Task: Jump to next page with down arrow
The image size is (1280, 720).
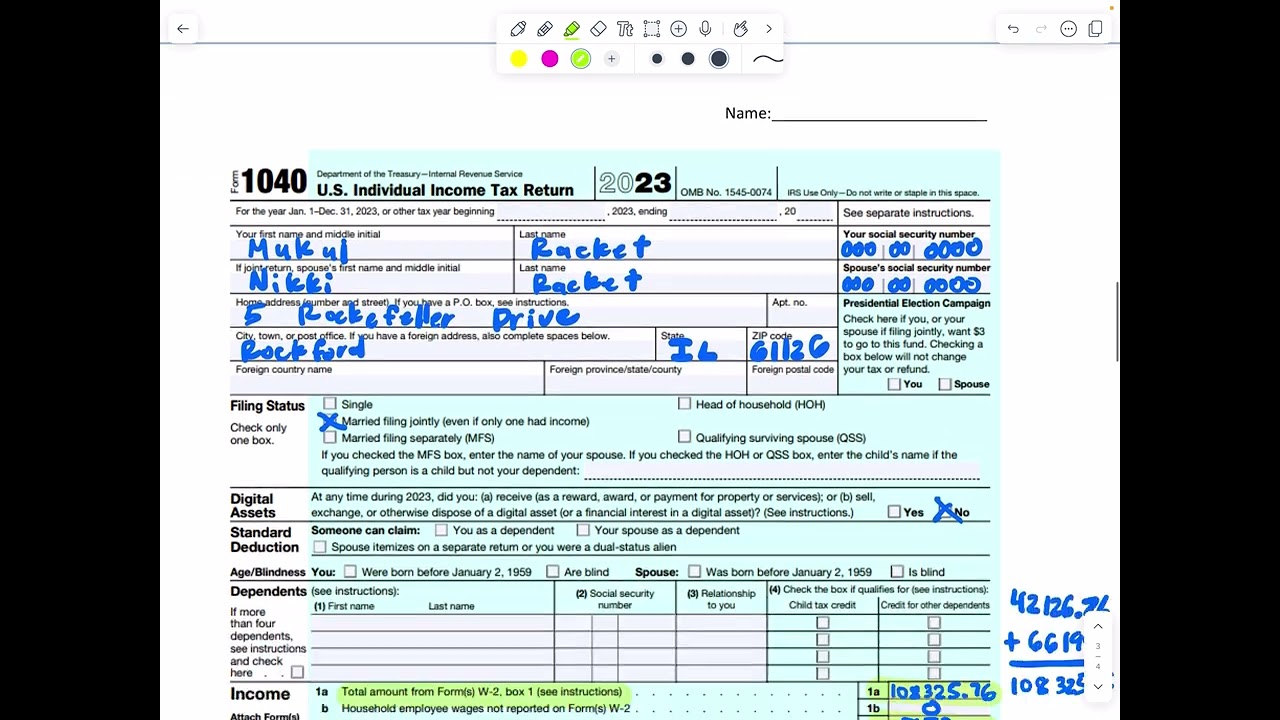Action: point(1098,686)
